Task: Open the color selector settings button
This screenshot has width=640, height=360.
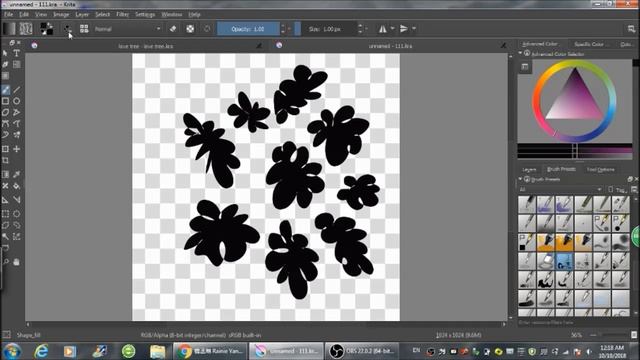Action: pyautogui.click(x=525, y=67)
